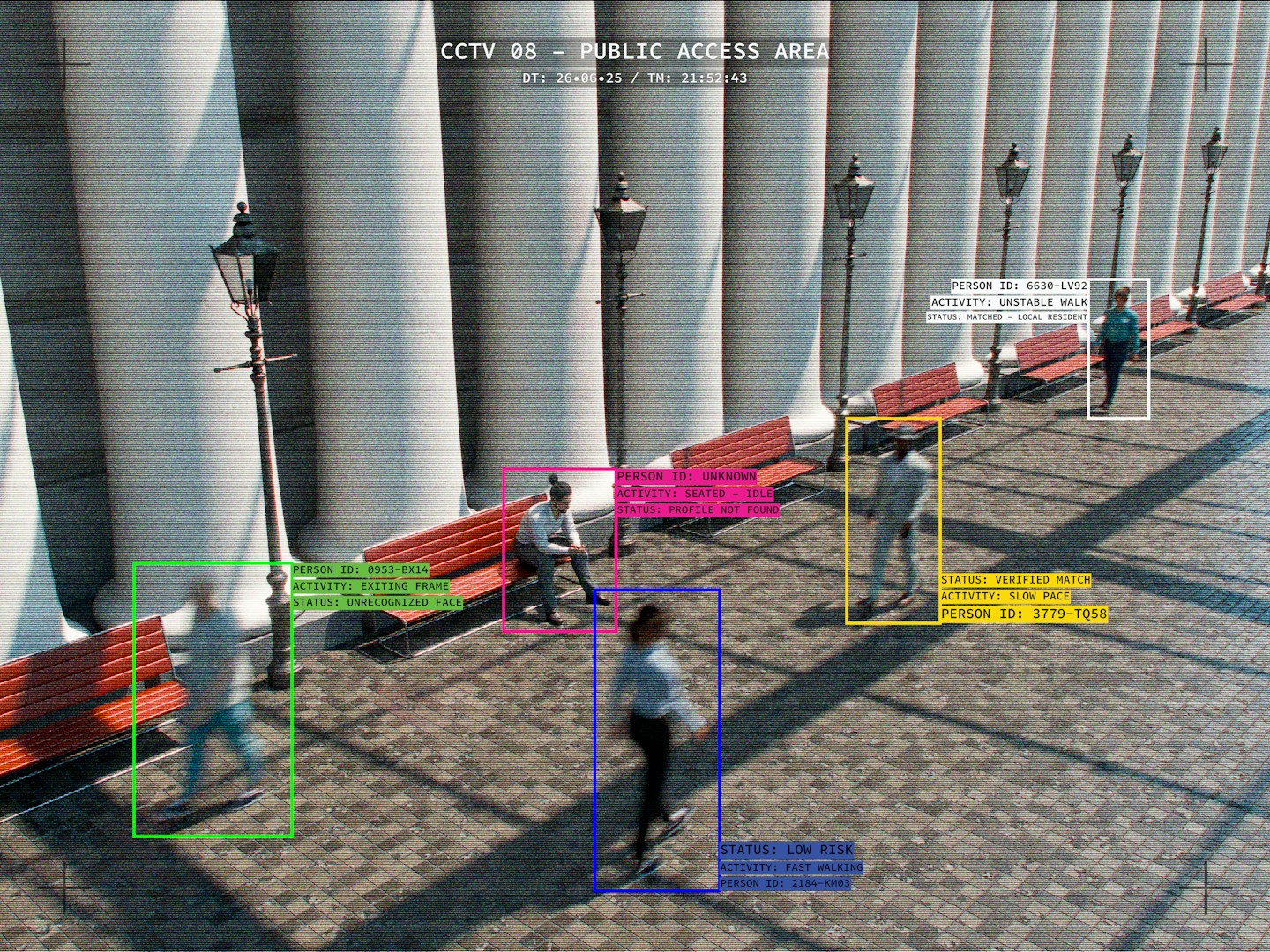Select the PERSON ID: UNKNOWN pink label
Viewport: 1270px width, 952px height.
(686, 477)
